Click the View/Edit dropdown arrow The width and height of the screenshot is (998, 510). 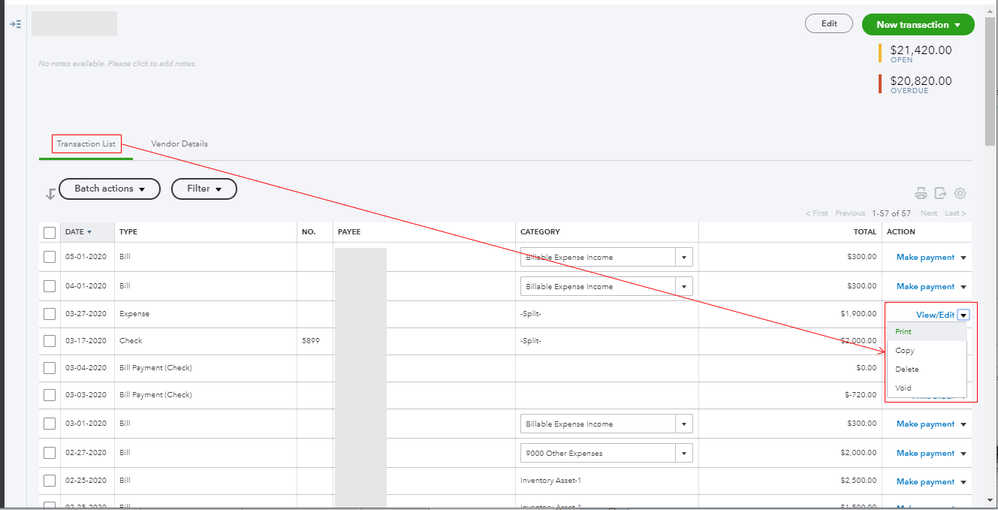(963, 315)
